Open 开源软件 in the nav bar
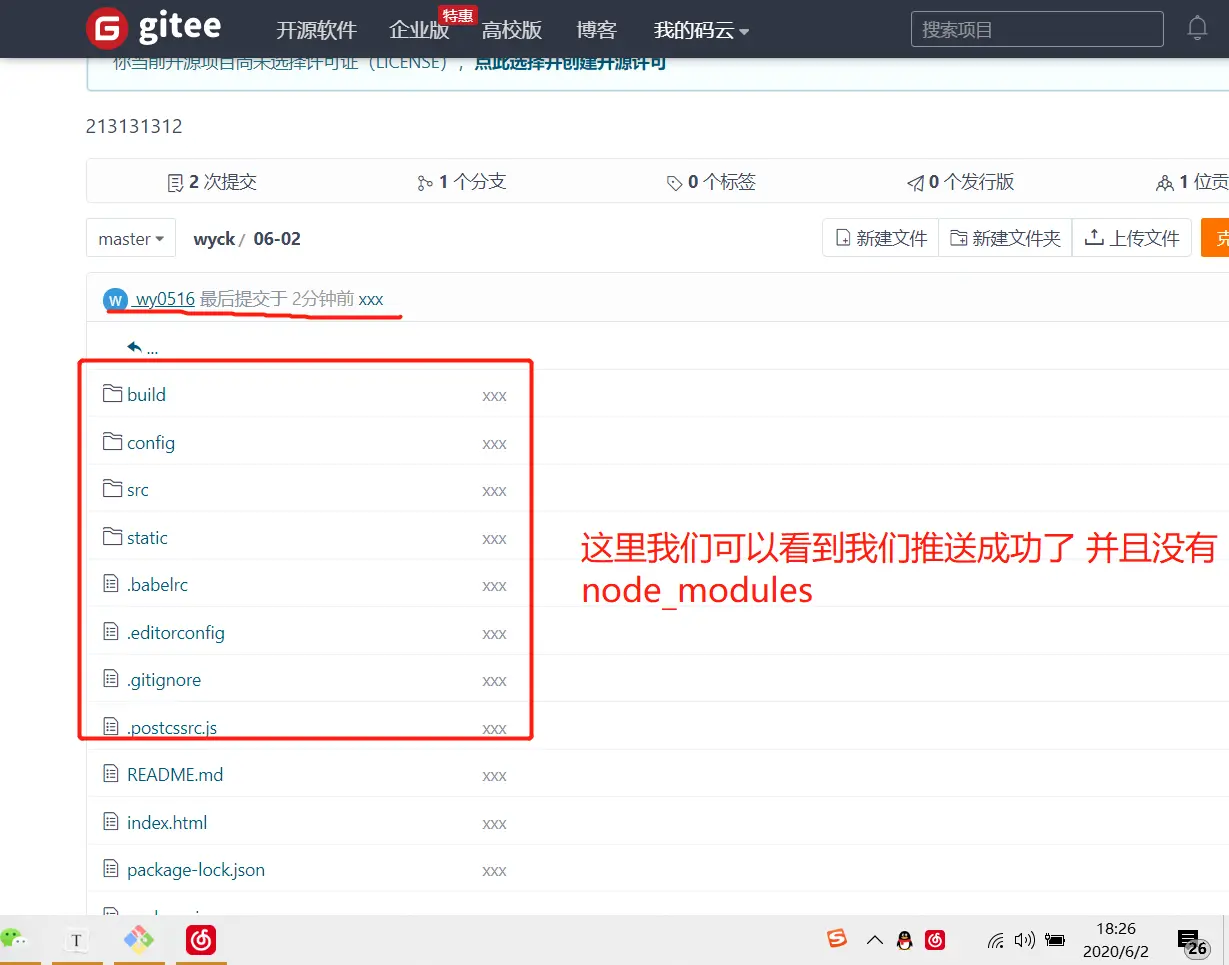Viewport: 1229px width, 965px height. (x=316, y=30)
